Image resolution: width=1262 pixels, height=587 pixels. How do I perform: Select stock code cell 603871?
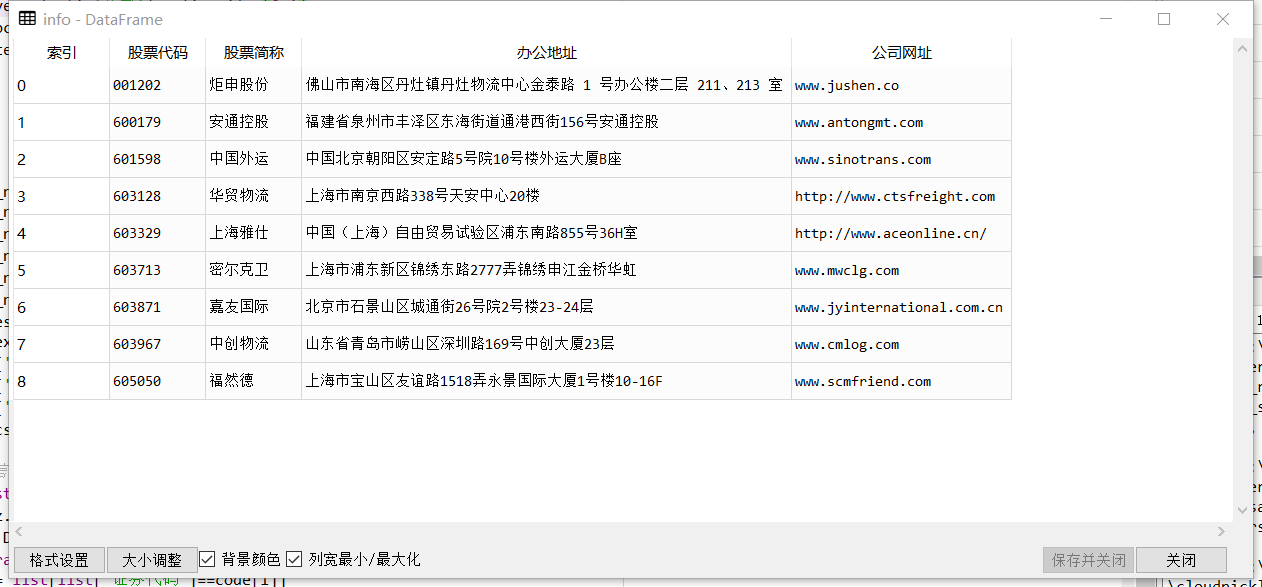click(158, 308)
